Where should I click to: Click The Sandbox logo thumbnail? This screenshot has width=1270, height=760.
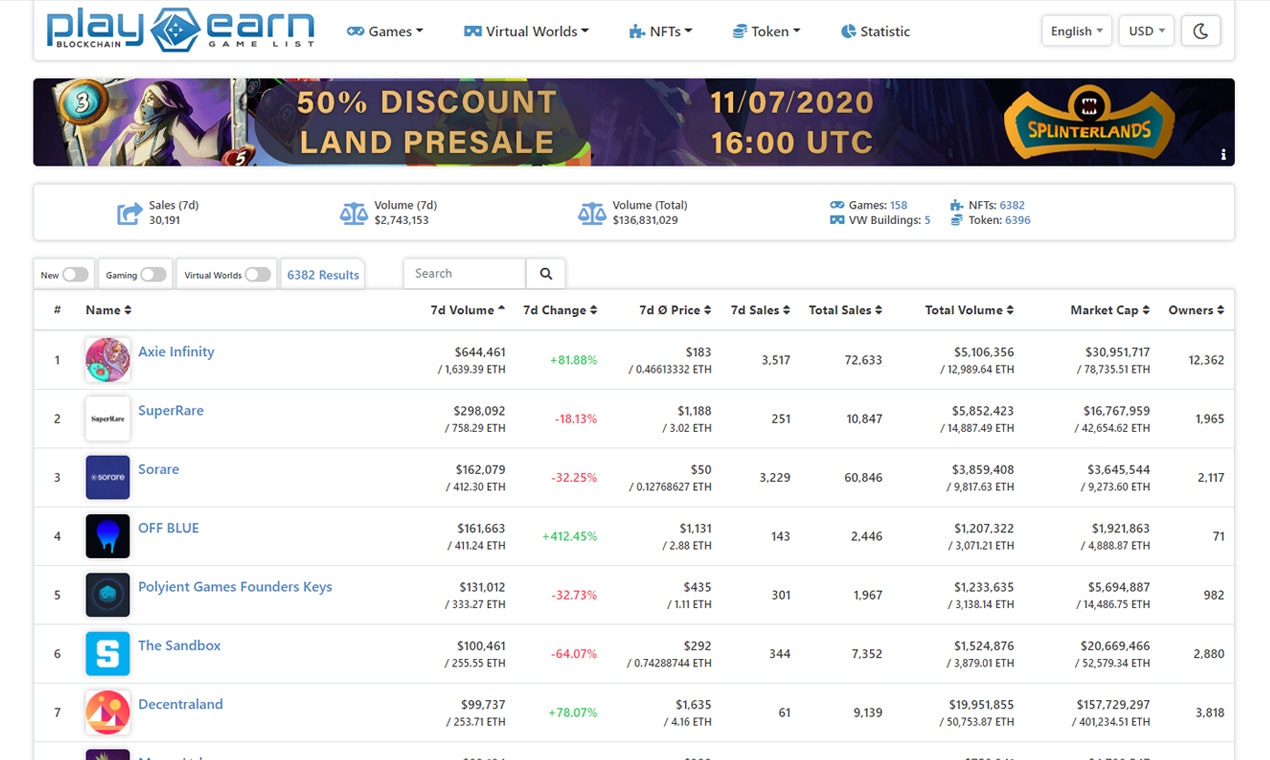[x=108, y=654]
